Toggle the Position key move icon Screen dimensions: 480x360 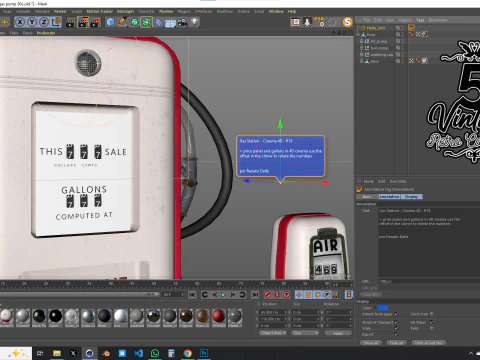point(299,295)
